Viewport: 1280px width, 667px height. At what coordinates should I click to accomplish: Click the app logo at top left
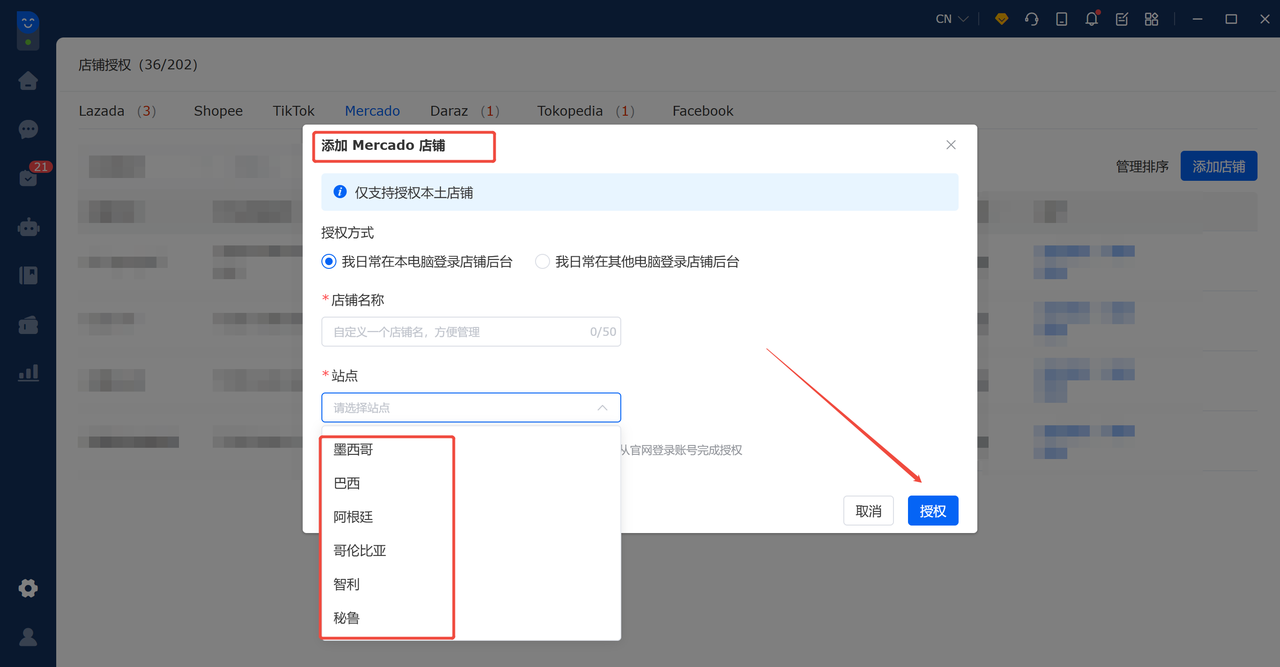click(x=28, y=28)
